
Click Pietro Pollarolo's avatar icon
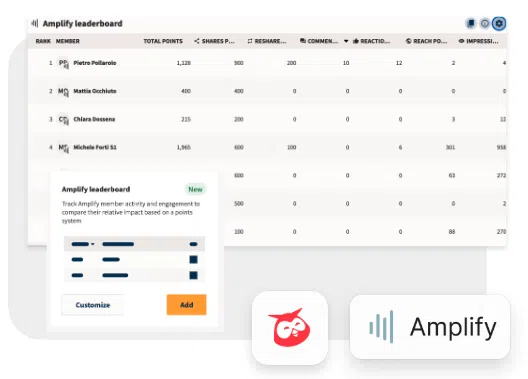(x=63, y=63)
